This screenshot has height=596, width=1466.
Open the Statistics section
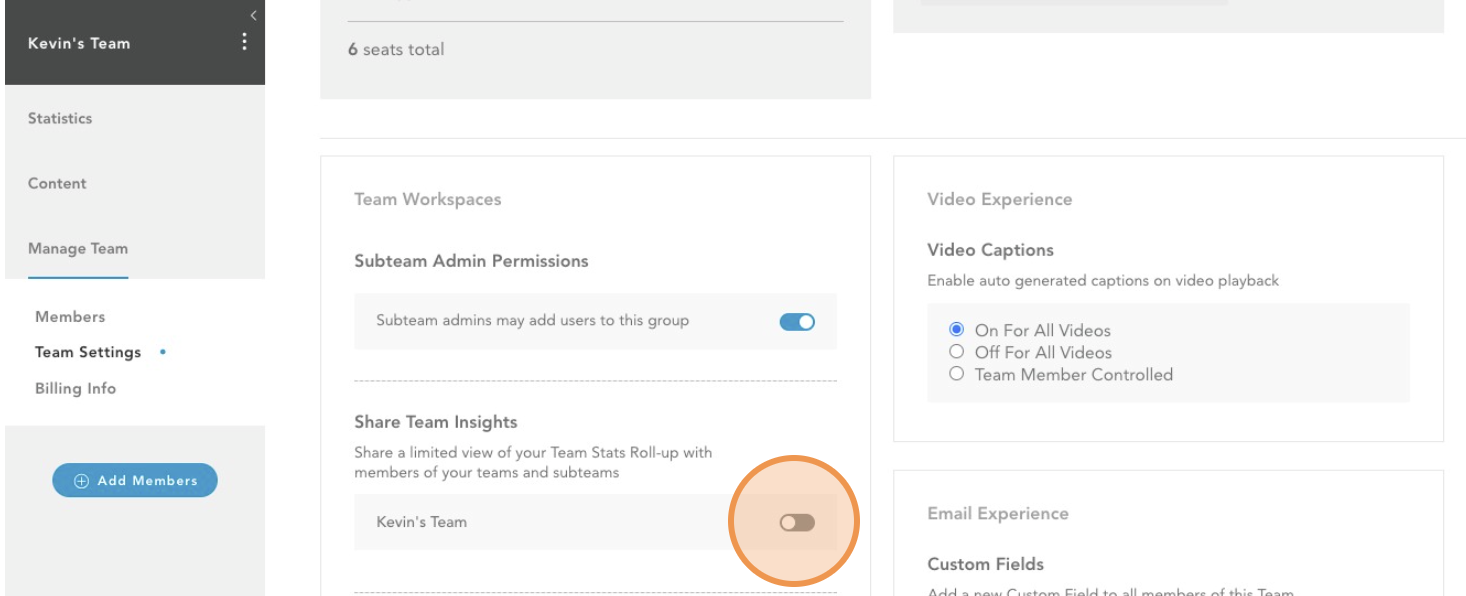coord(59,118)
